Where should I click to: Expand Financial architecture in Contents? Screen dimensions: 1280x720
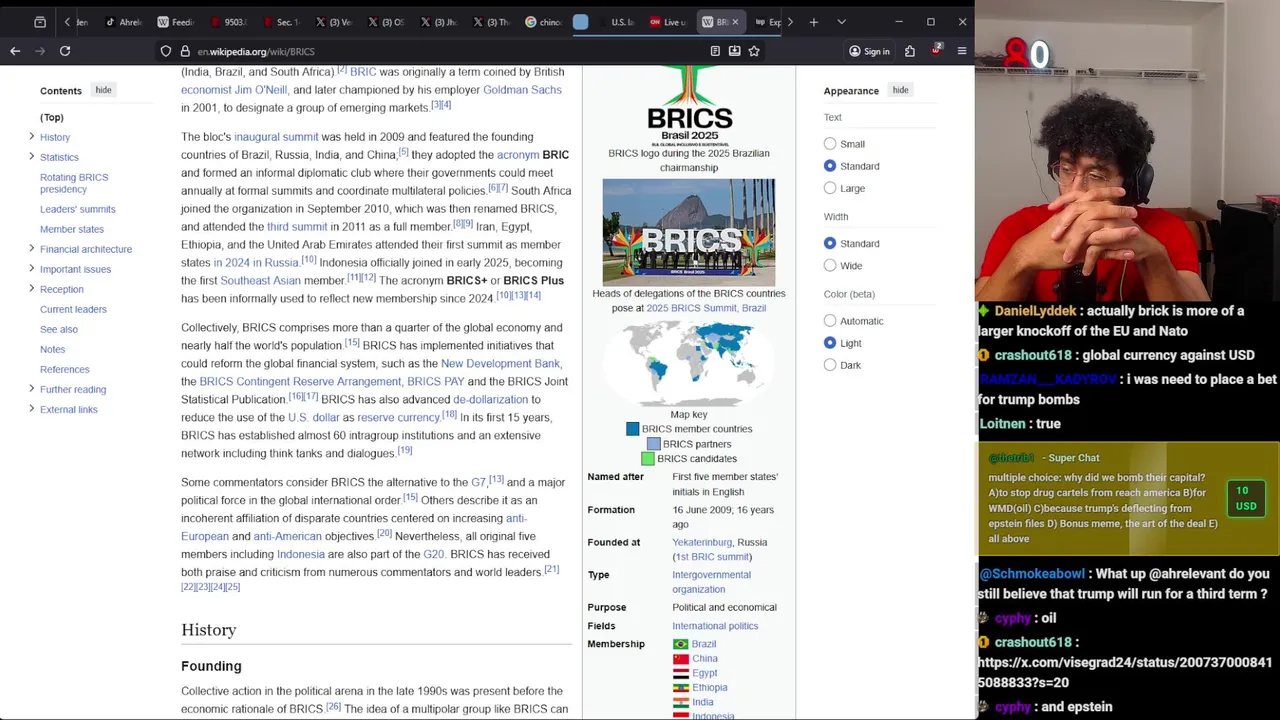click(x=31, y=248)
